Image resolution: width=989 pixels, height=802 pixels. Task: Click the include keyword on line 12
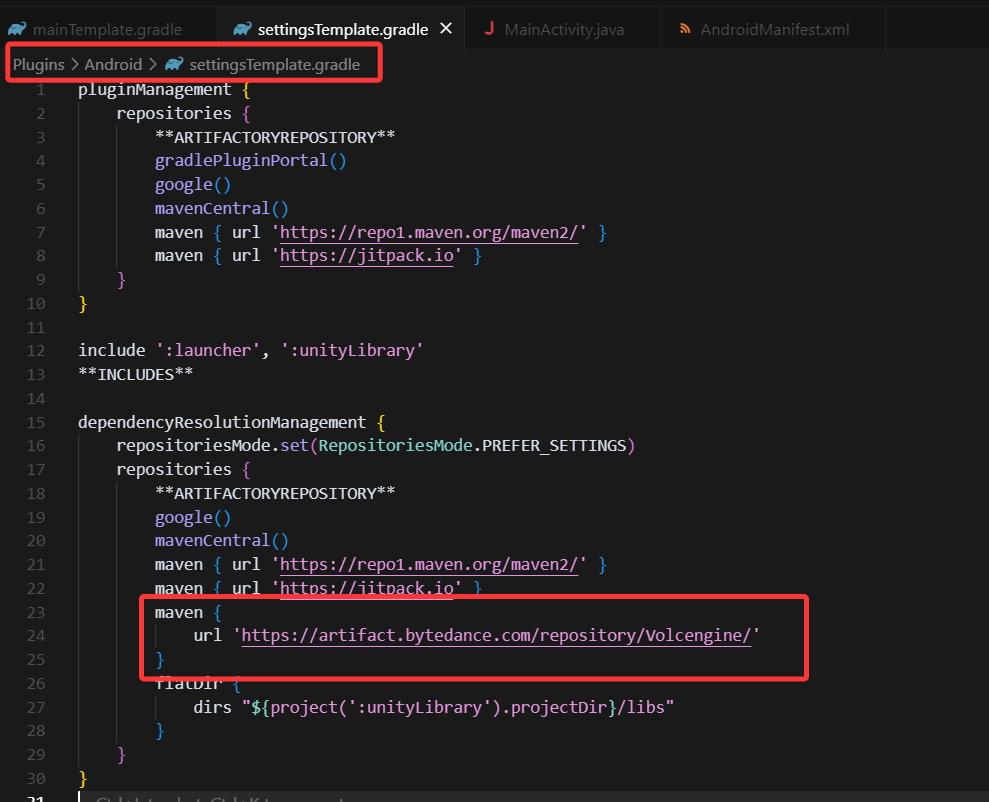[x=112, y=351]
